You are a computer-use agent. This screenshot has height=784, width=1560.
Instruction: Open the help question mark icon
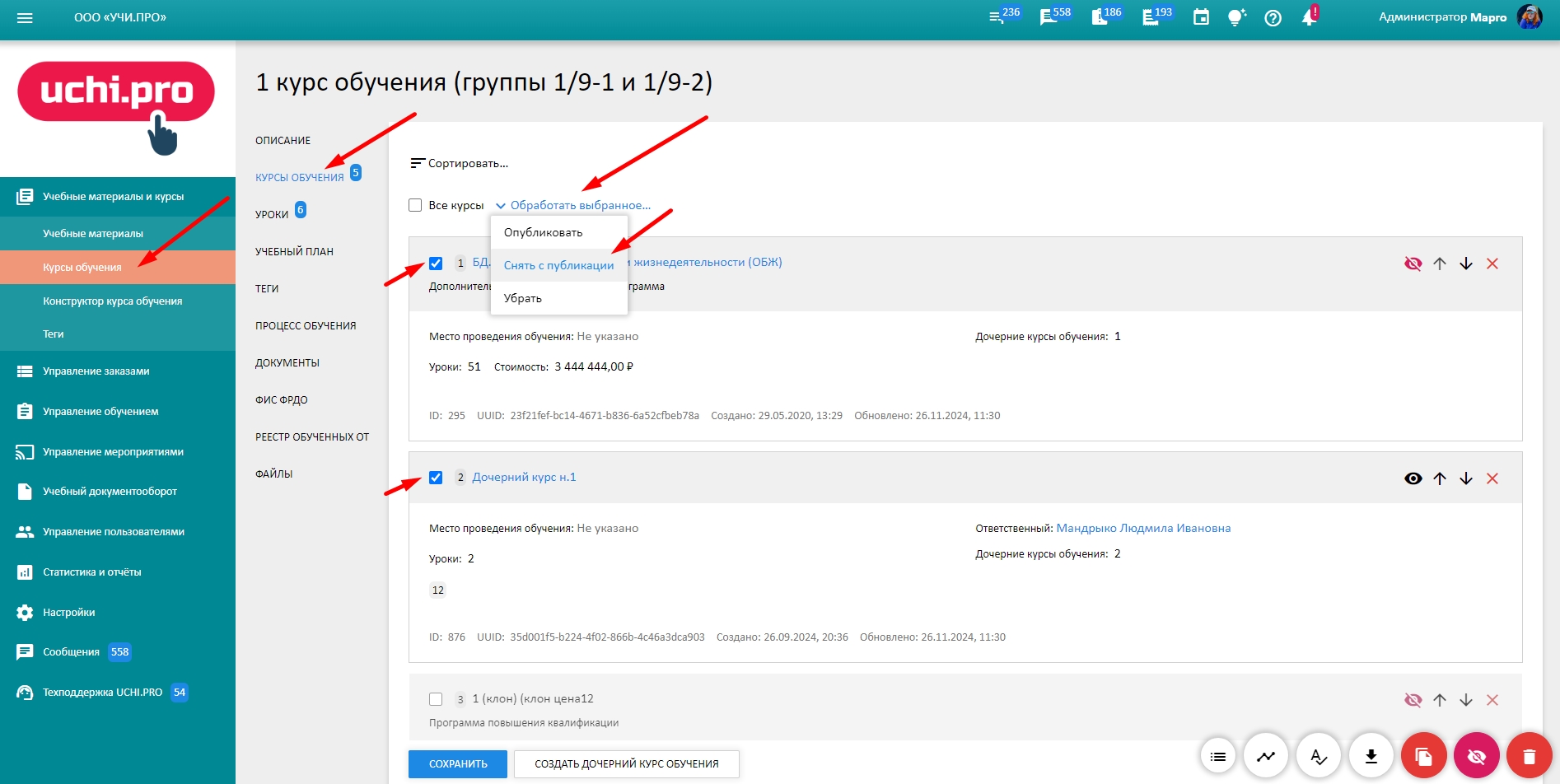point(1273,17)
